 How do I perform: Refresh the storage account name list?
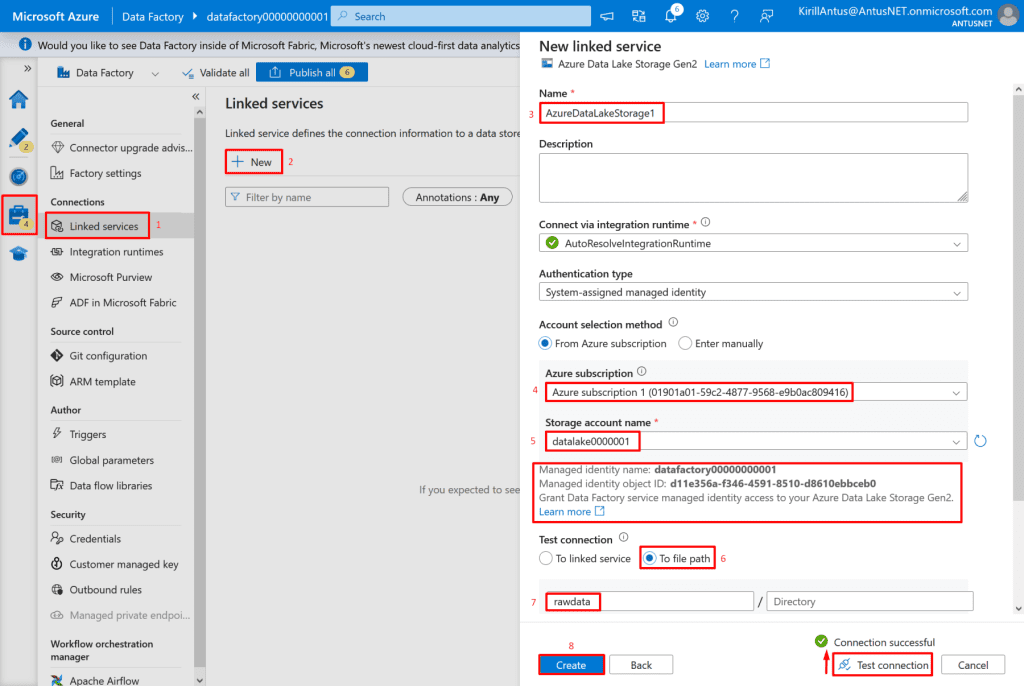(980, 441)
